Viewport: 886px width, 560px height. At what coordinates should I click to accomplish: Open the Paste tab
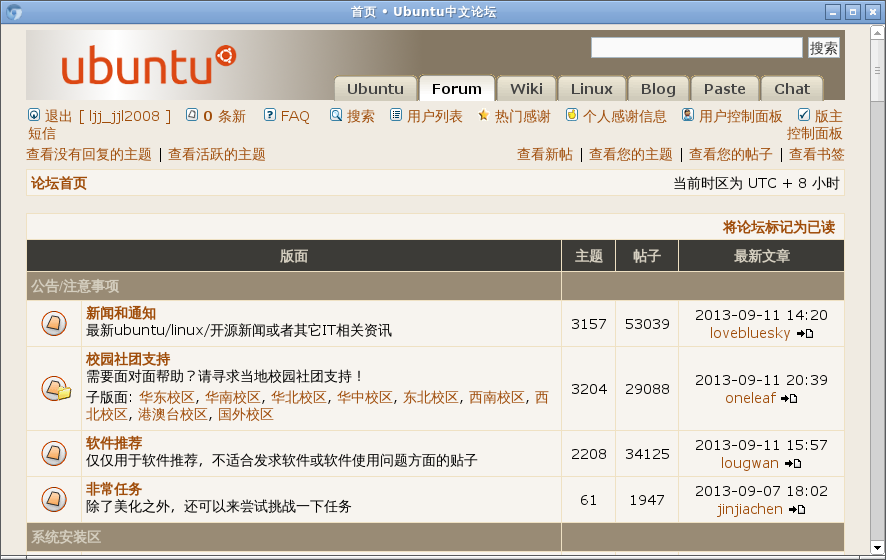pyautogui.click(x=724, y=89)
